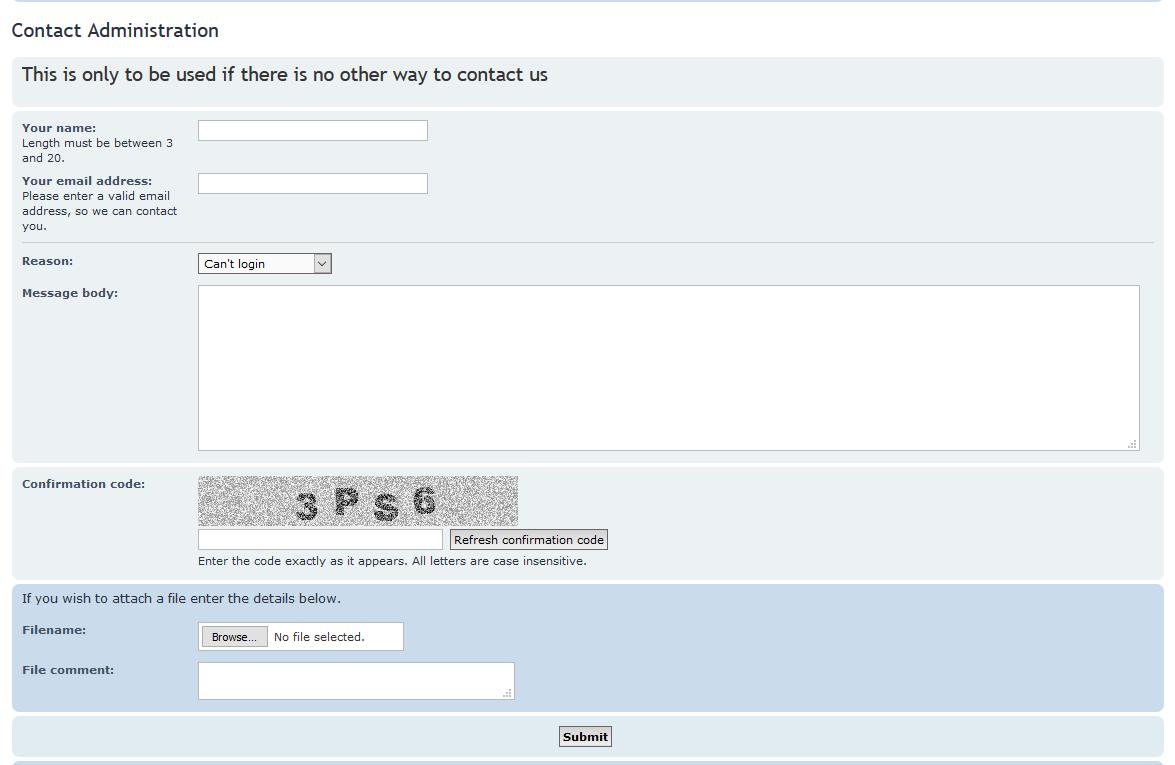Select the email address input field
This screenshot has height=765, width=1175.
(312, 183)
